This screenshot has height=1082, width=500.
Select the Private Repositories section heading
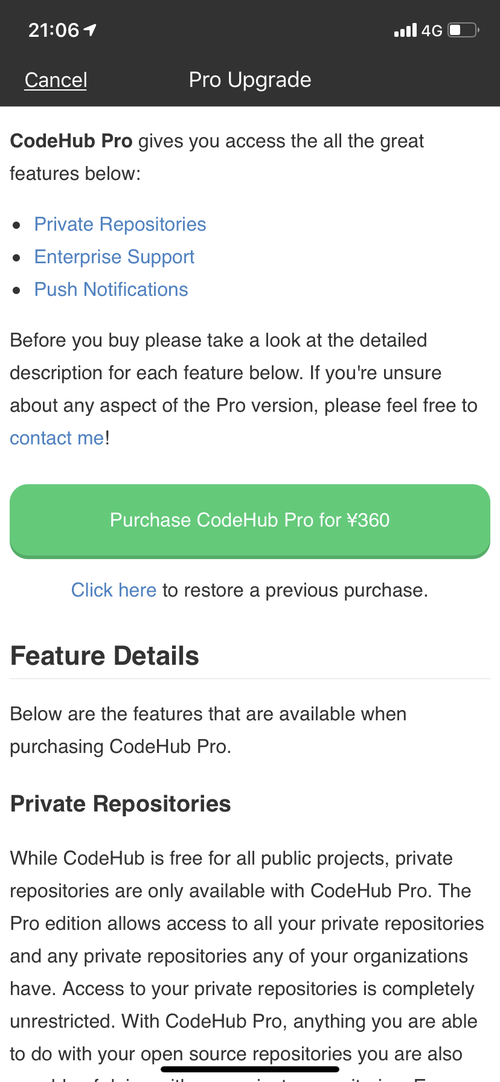(120, 804)
